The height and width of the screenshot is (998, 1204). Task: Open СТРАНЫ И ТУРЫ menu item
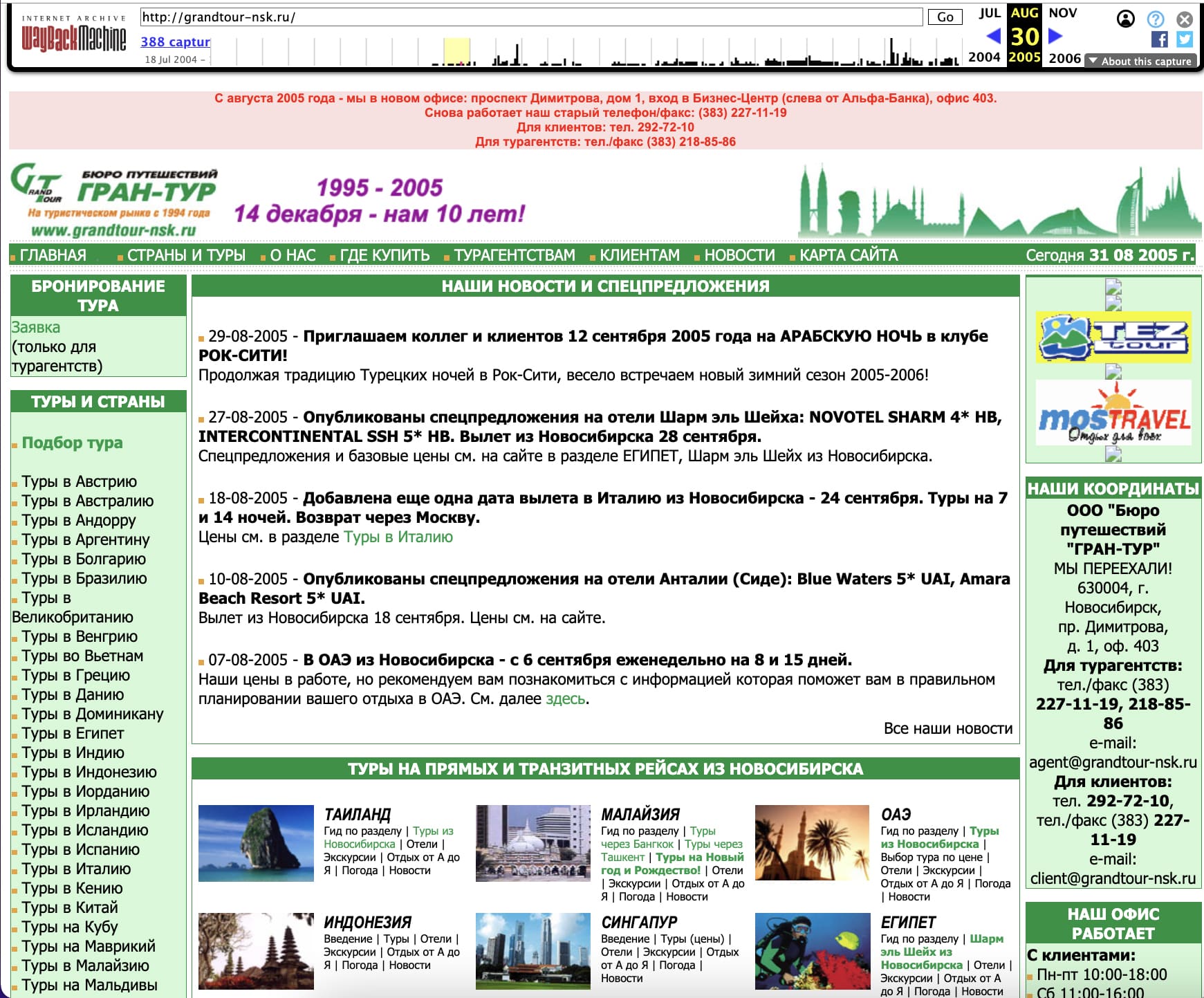pos(186,255)
